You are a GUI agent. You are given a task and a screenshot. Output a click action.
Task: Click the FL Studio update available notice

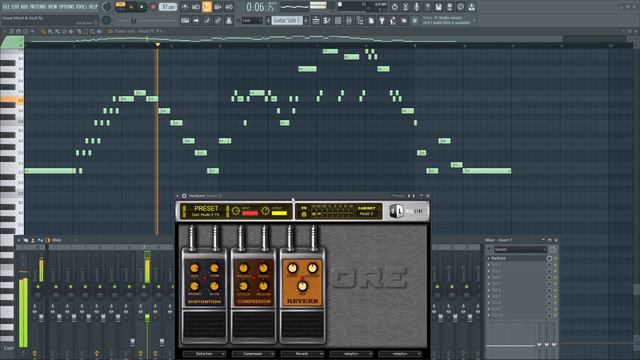446,20
